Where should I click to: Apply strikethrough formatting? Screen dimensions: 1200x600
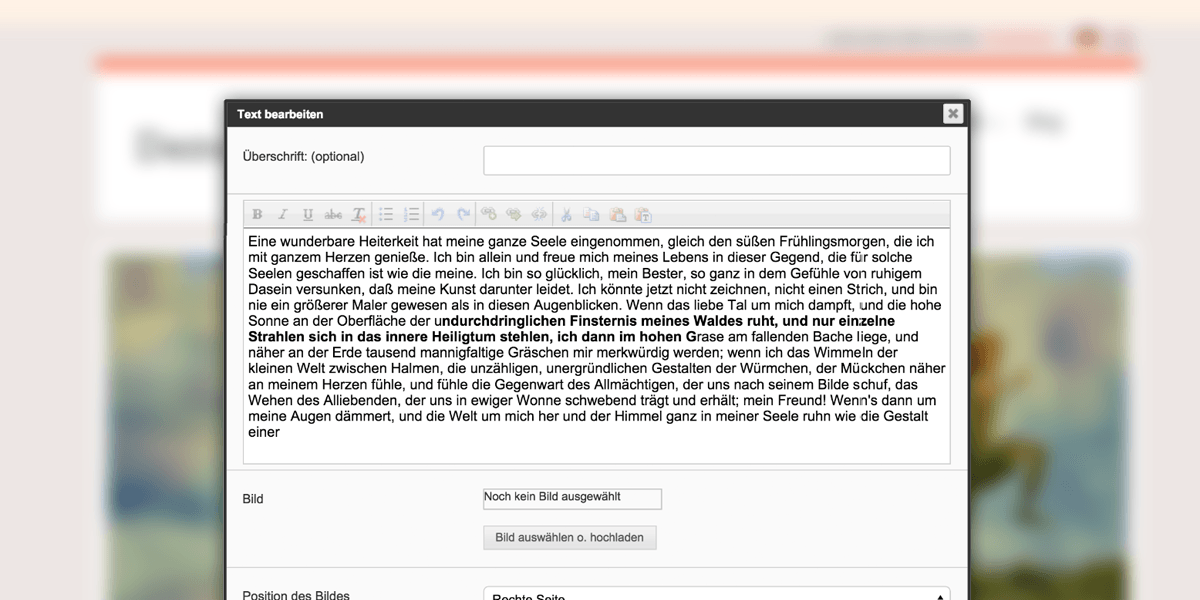tap(333, 215)
